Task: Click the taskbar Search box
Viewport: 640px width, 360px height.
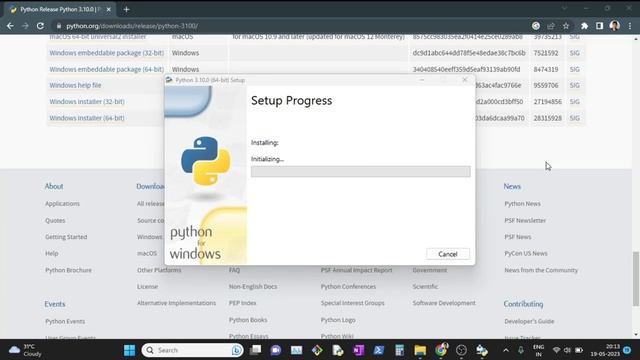Action: [192, 350]
